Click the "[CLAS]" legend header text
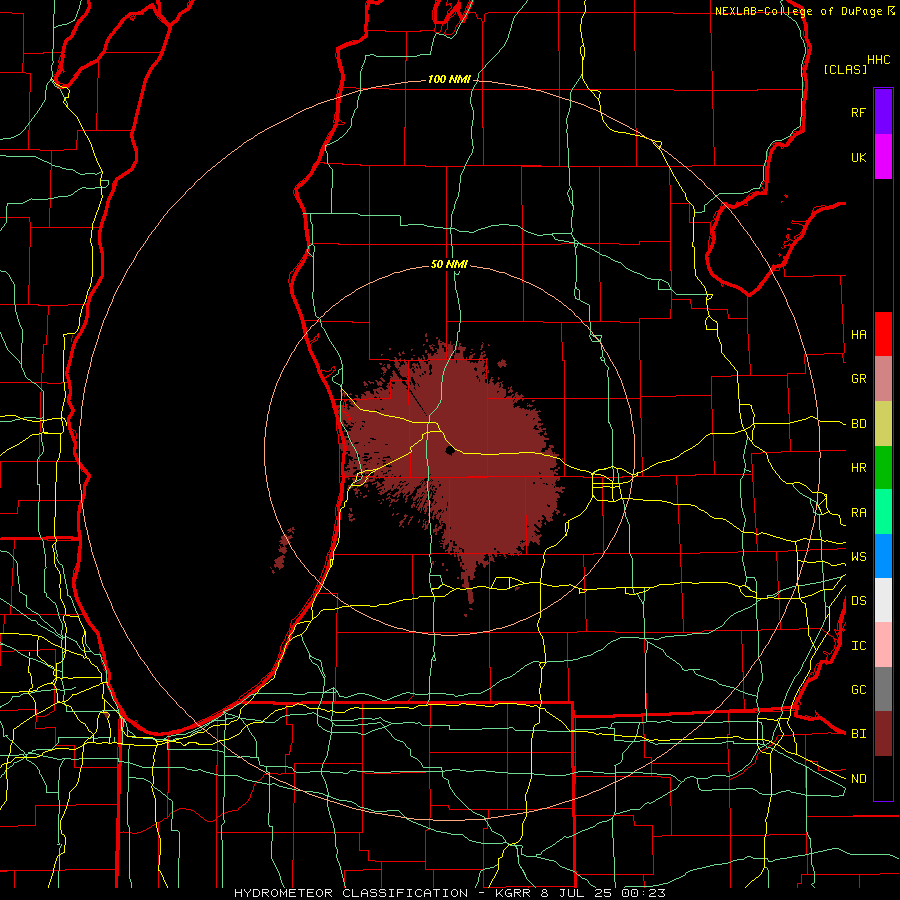 [x=845, y=69]
